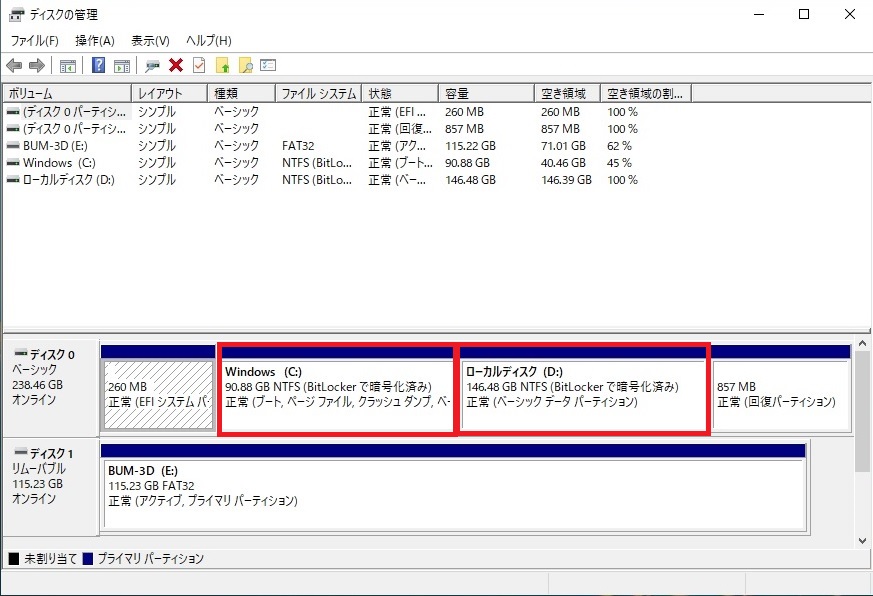Viewport: 873px width, 596px height.
Task: Toggle the console tree pane icon
Action: pos(68,66)
